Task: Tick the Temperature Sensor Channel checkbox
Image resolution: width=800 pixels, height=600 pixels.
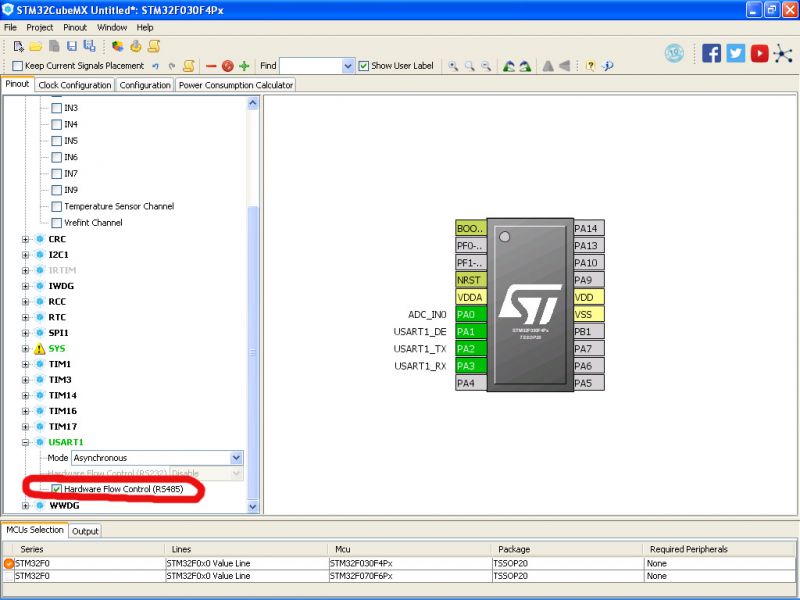Action: (57, 206)
